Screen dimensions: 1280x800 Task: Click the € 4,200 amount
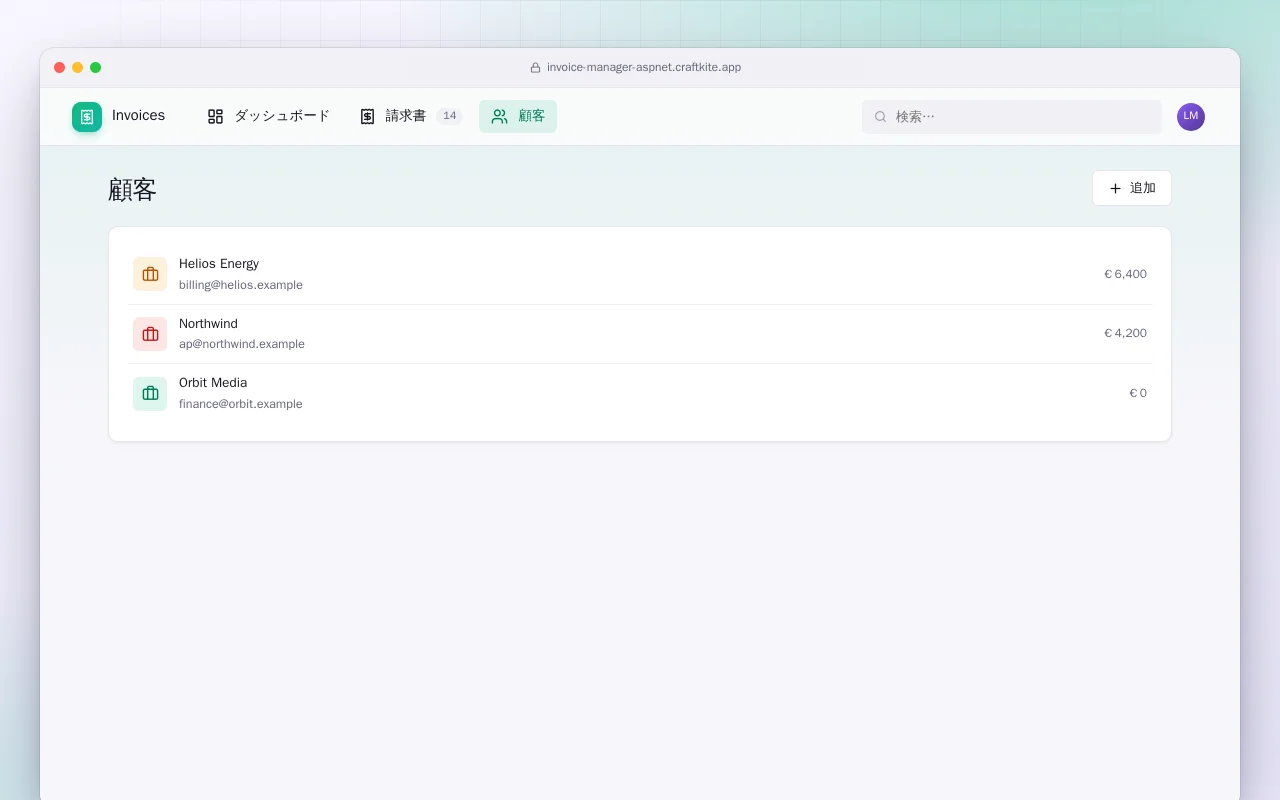point(1125,333)
